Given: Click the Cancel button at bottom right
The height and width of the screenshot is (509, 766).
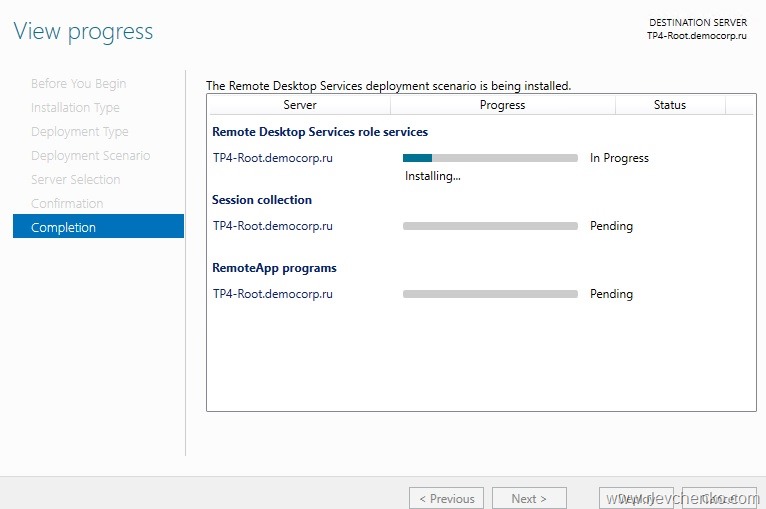Looking at the screenshot, I should pos(719,498).
